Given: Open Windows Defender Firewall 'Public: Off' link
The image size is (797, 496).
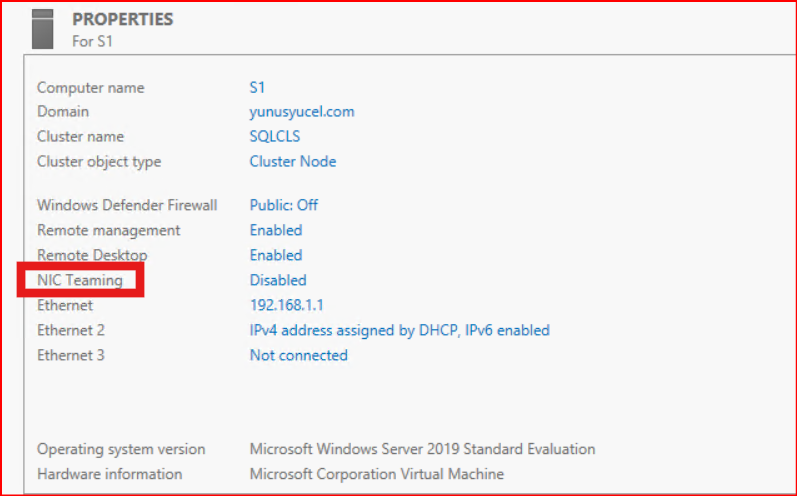Looking at the screenshot, I should [x=284, y=205].
